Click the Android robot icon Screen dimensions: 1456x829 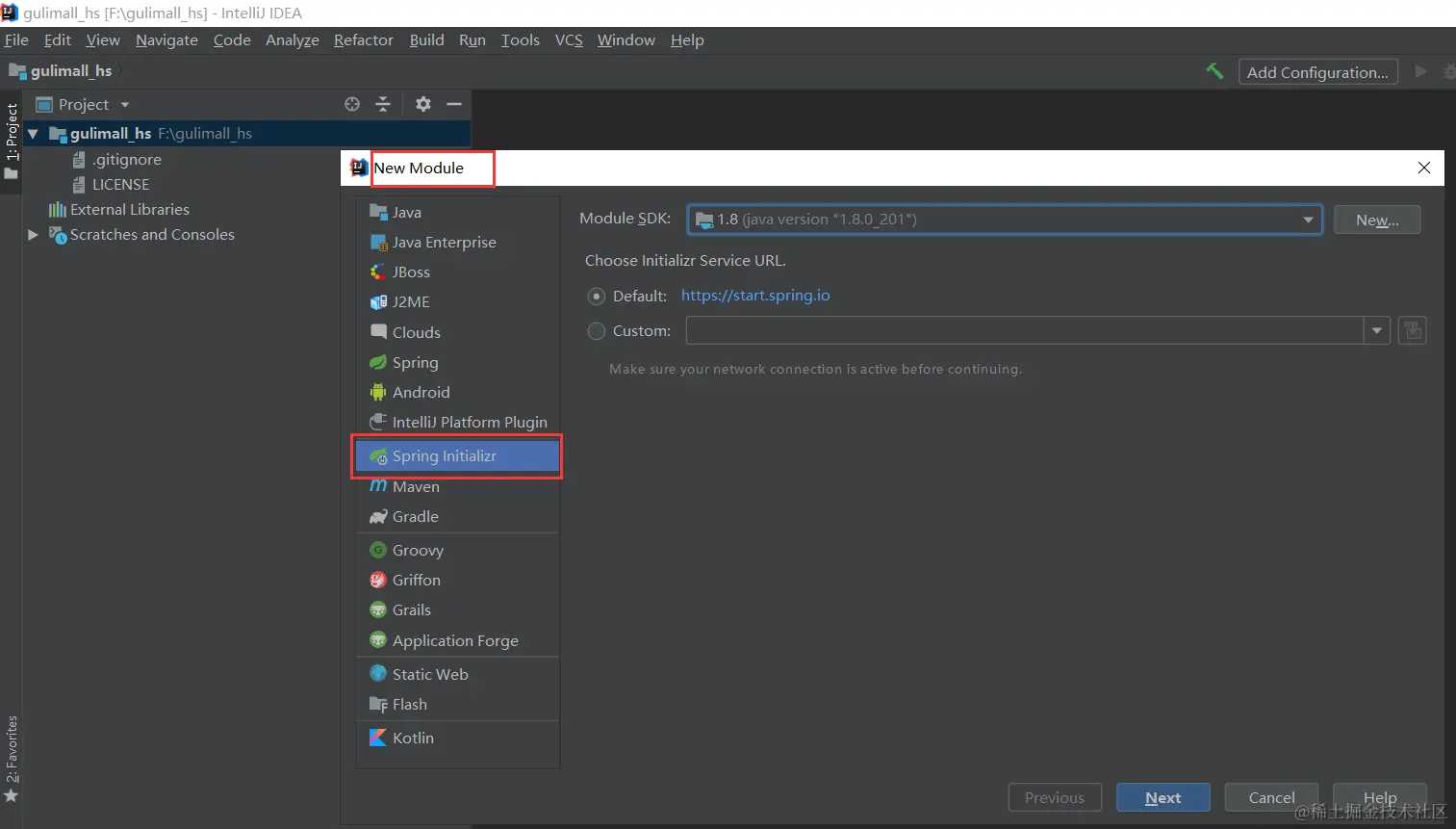[378, 393]
